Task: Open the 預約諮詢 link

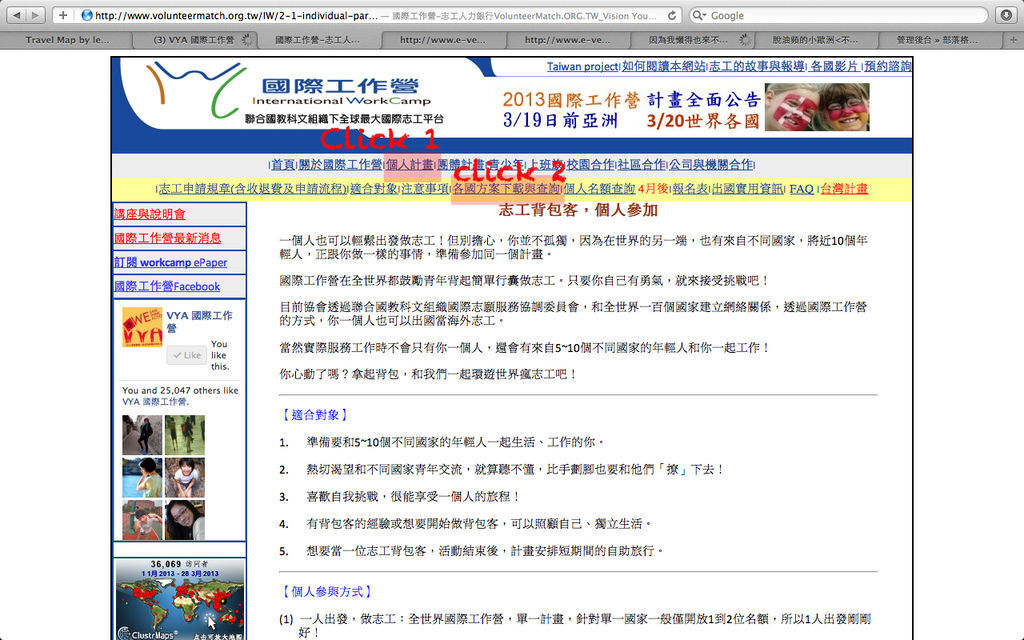Action: point(888,67)
